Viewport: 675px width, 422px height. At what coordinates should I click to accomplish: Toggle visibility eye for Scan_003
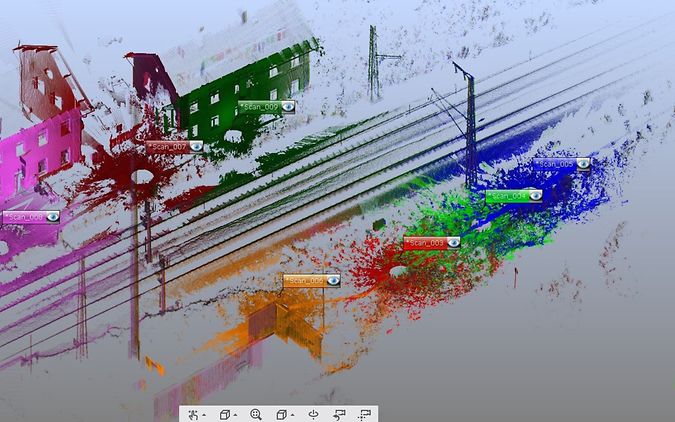452,243
